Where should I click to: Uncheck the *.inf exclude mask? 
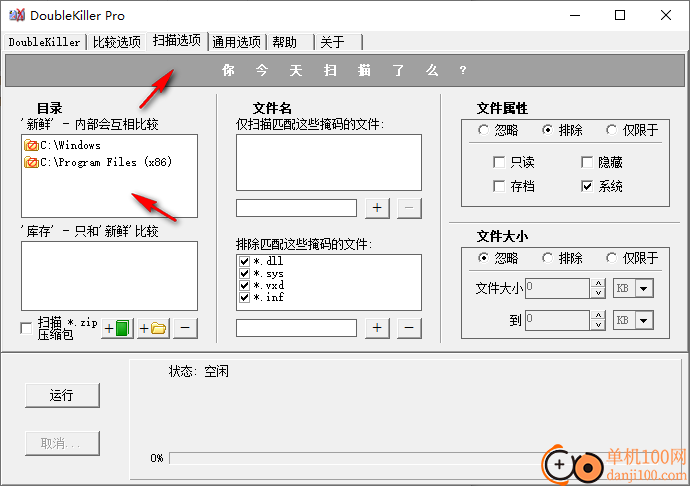(x=245, y=297)
